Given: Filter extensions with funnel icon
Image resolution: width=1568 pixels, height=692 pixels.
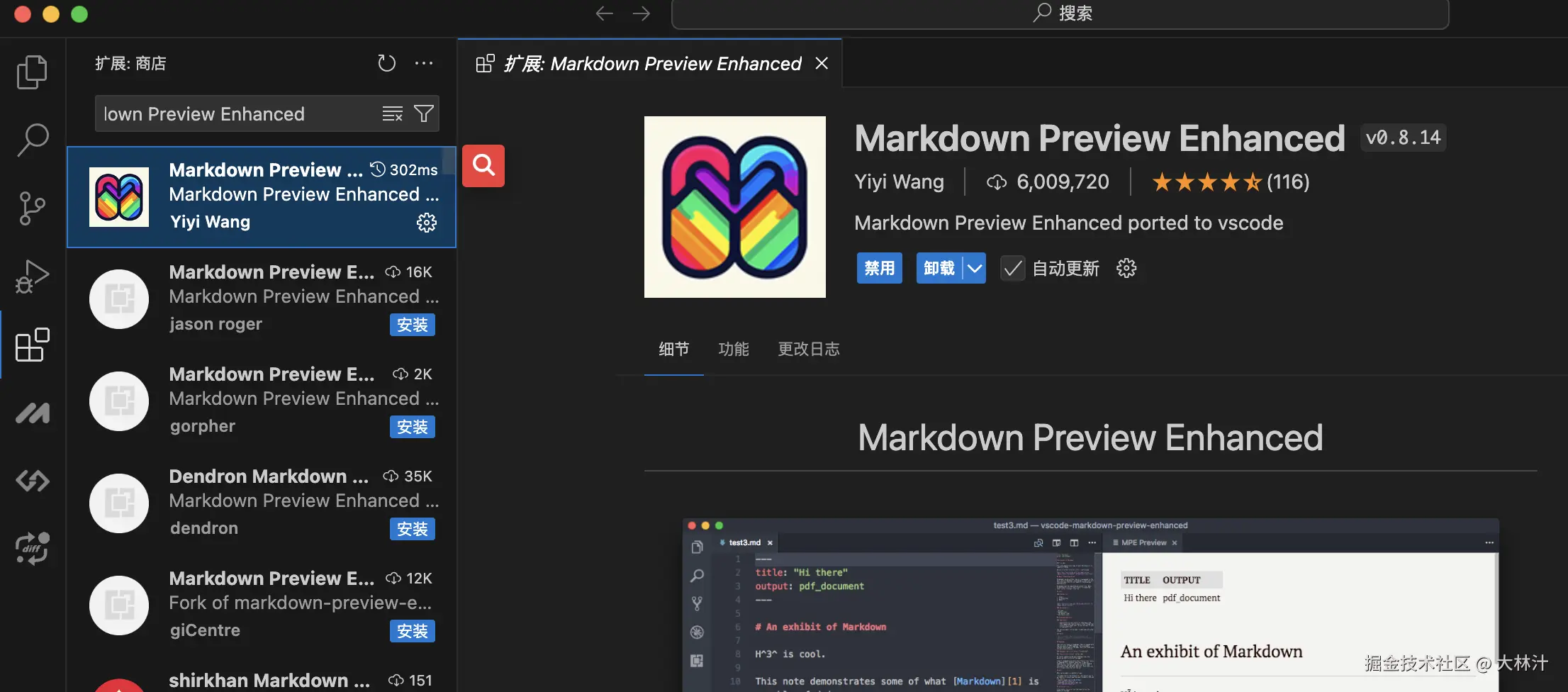Looking at the screenshot, I should click(424, 113).
